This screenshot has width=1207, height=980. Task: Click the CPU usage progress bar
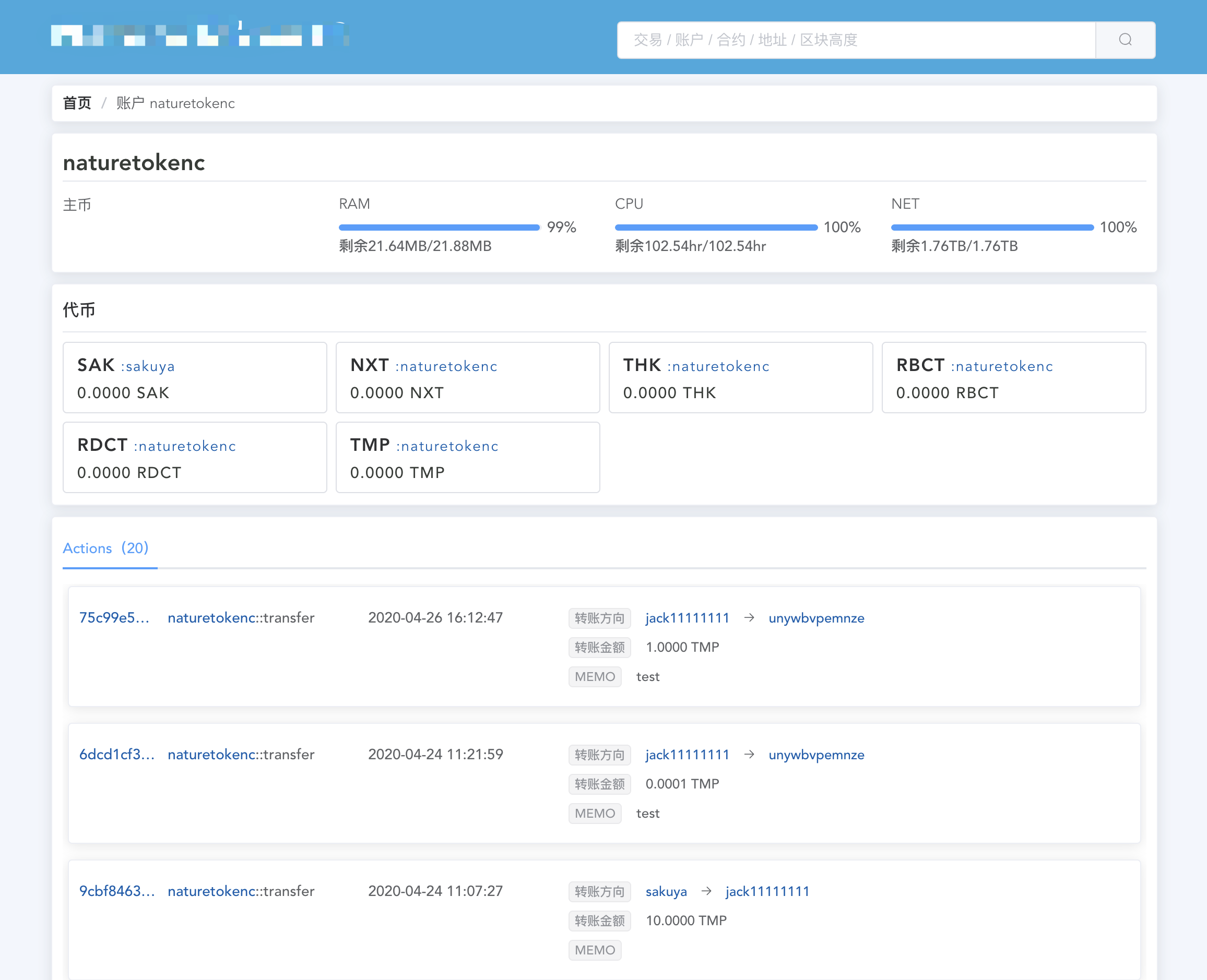716,228
